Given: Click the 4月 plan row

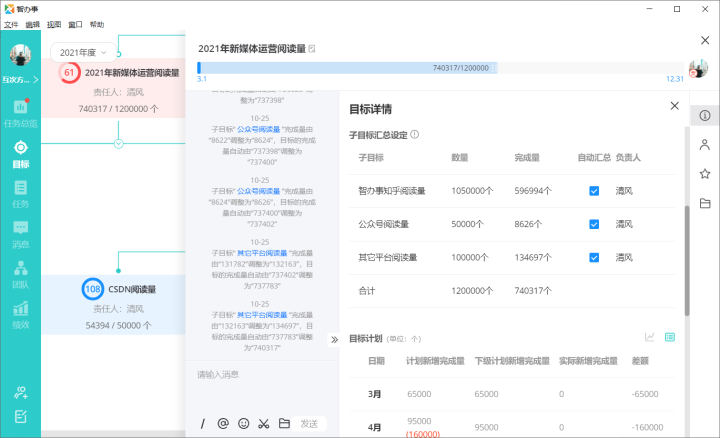Looking at the screenshot, I should click(x=512, y=425).
